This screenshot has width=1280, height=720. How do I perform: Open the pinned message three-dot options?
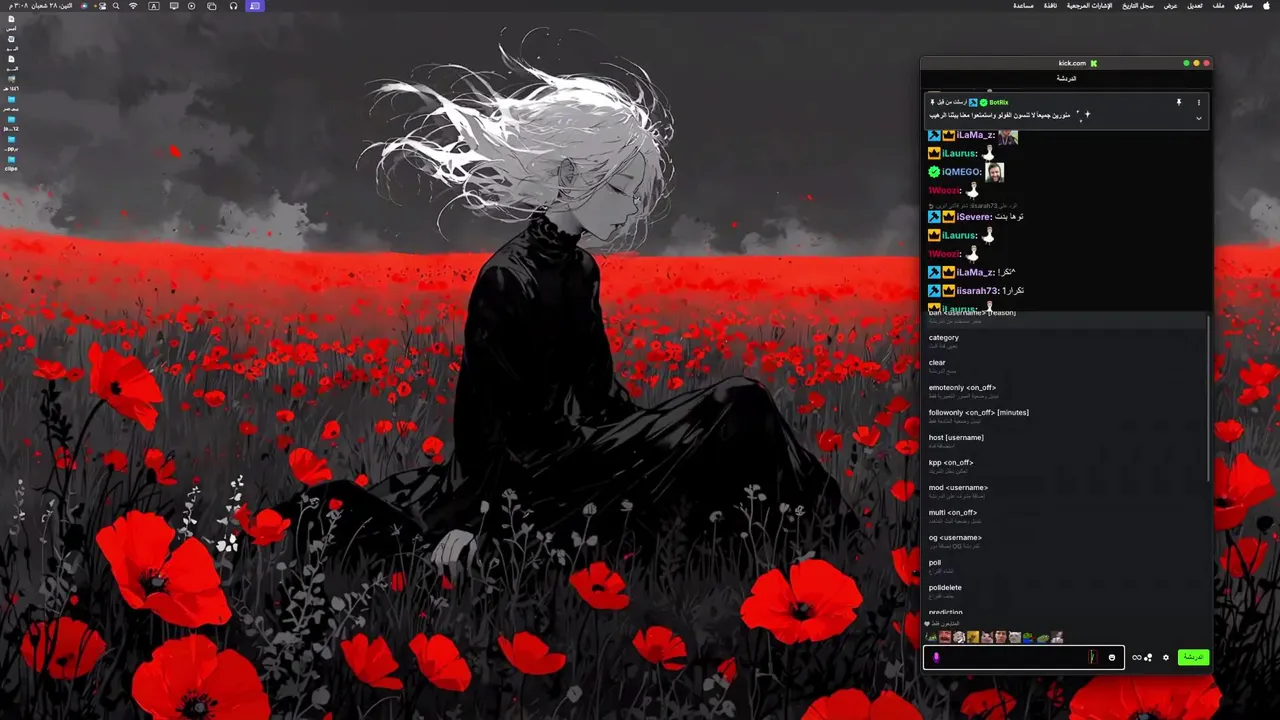[1198, 102]
